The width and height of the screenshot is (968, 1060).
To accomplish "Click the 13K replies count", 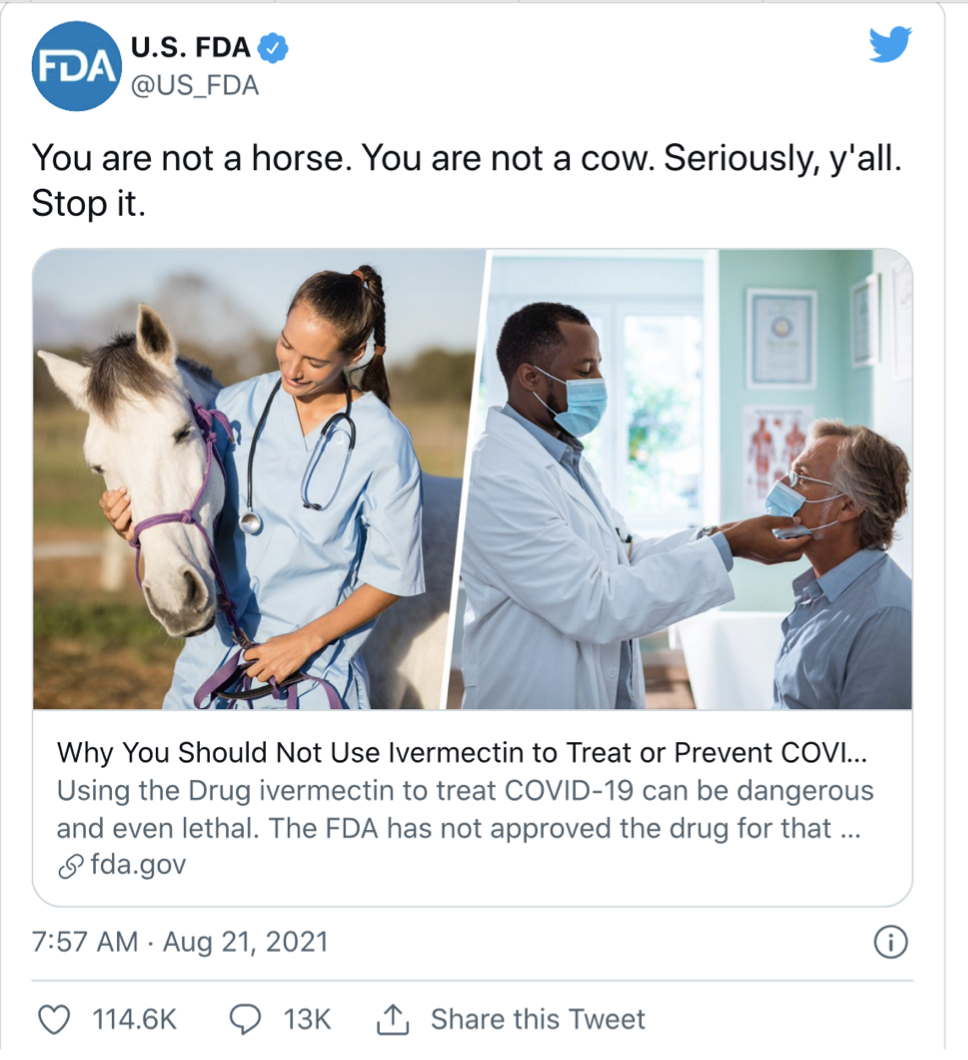I will point(308,1019).
